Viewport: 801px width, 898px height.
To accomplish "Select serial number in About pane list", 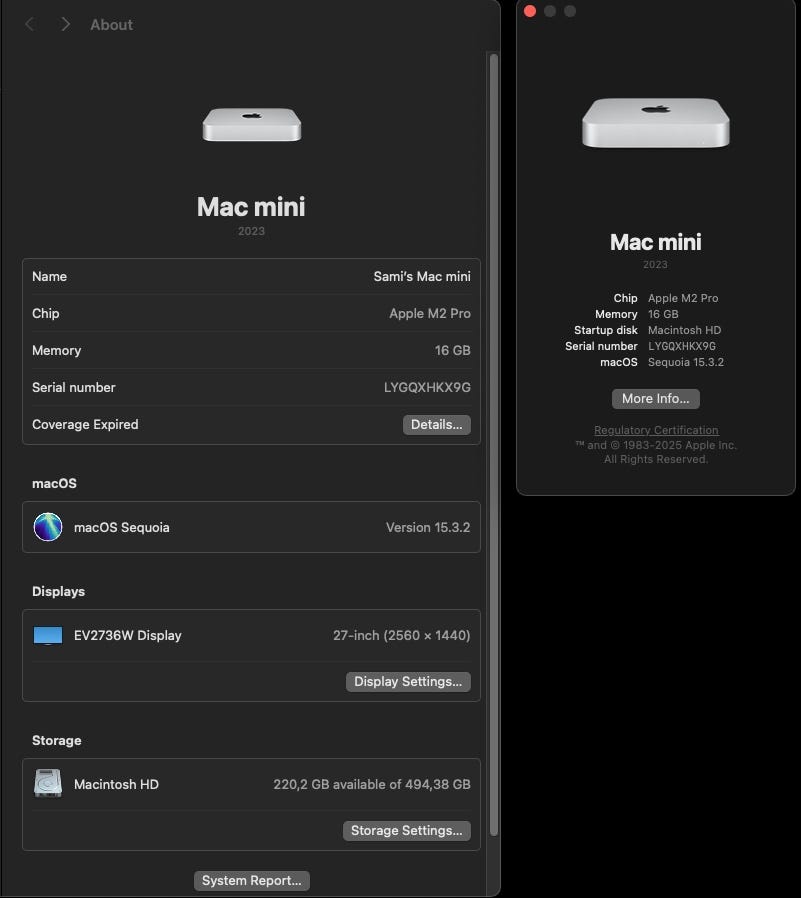I will tap(427, 388).
